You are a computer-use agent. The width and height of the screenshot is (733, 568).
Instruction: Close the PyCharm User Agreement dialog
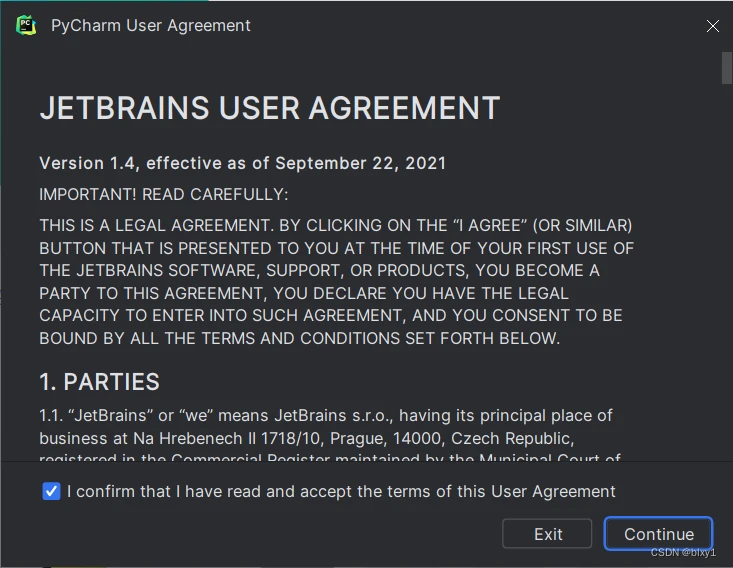712,26
